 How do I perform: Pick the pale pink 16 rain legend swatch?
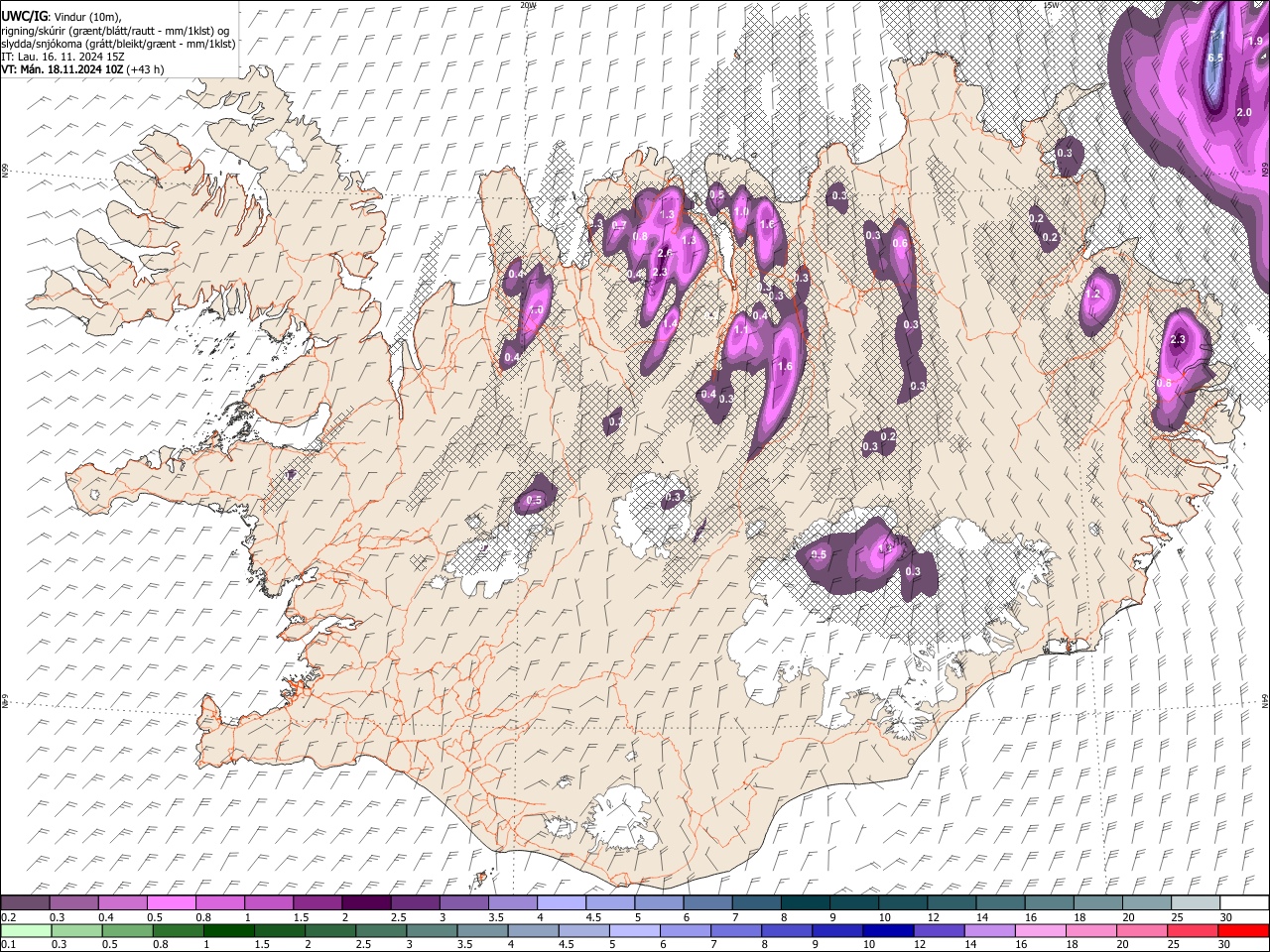1042,931
